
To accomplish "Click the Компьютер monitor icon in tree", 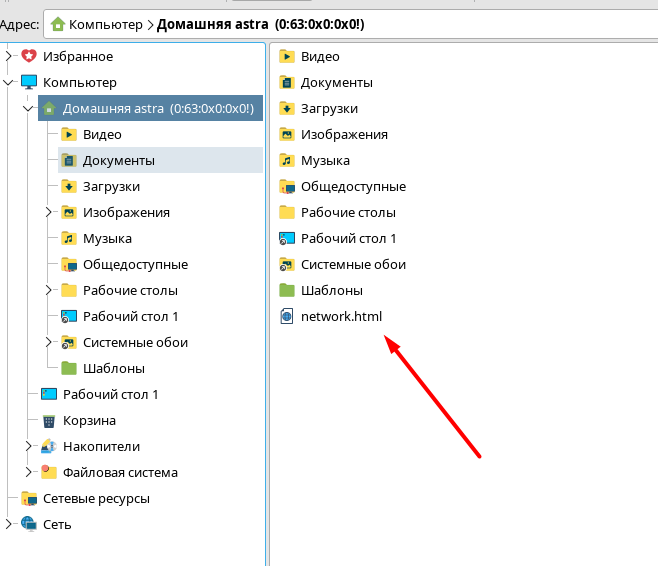I will (x=29, y=82).
